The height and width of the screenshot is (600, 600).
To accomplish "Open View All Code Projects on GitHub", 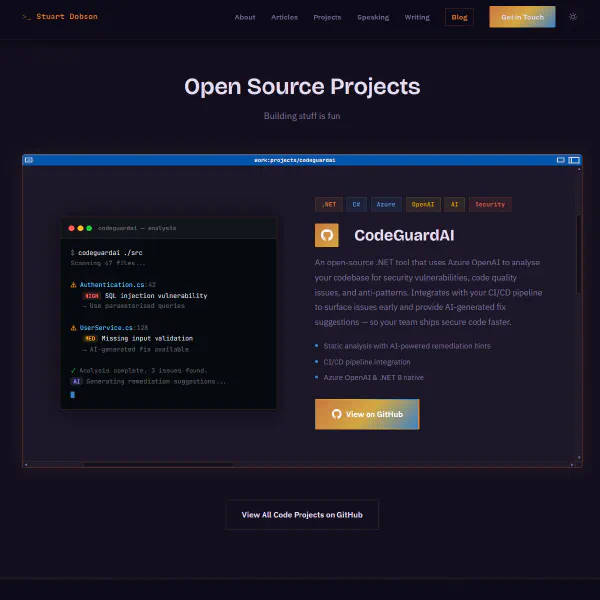I will (302, 515).
